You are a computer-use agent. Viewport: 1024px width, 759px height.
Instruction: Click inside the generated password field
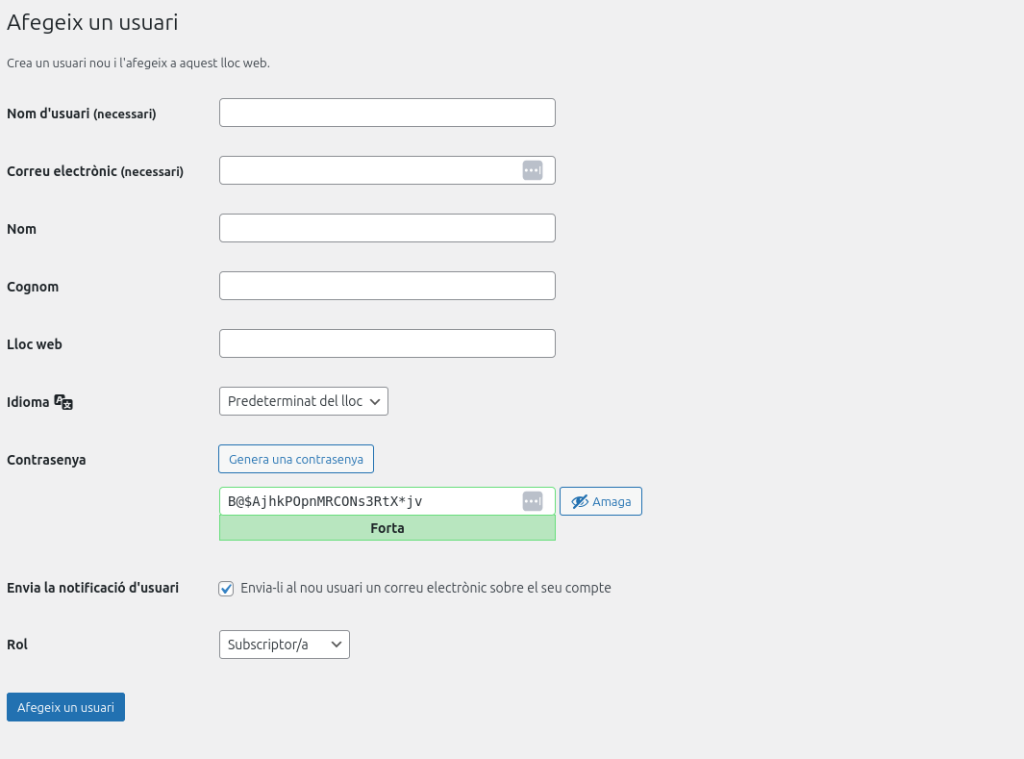coord(366,501)
